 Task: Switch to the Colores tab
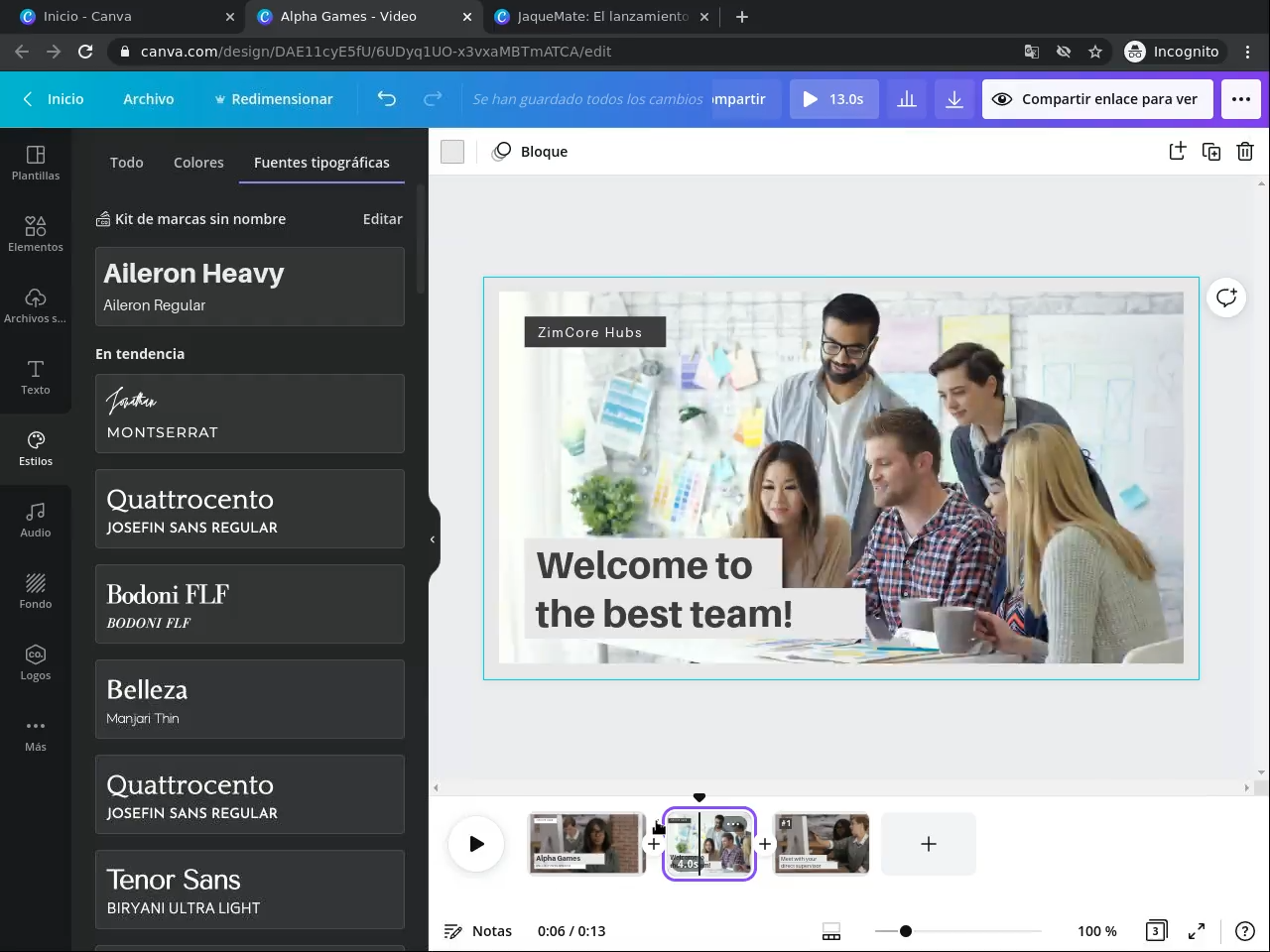coord(198,163)
